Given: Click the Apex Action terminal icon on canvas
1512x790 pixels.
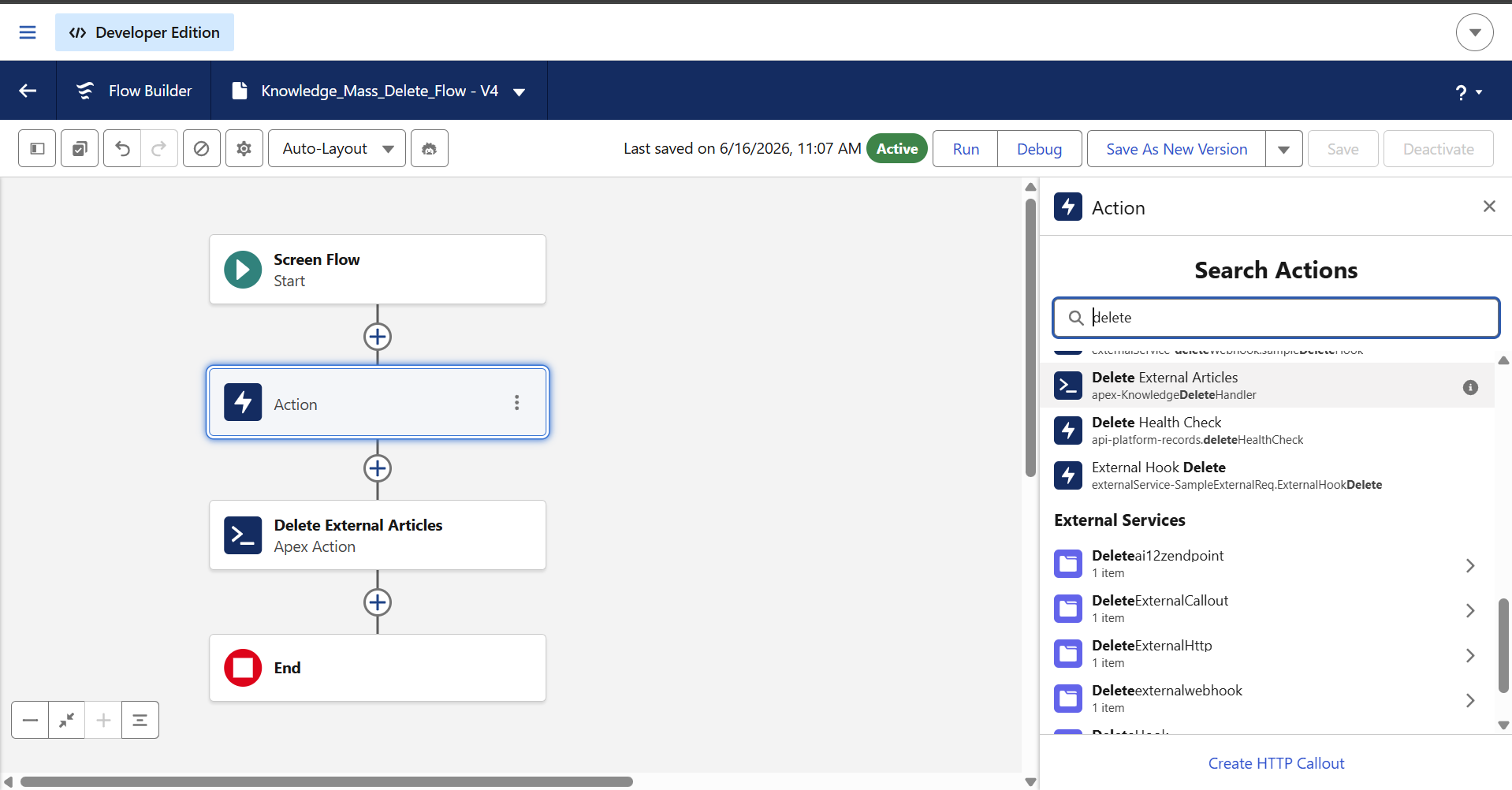Looking at the screenshot, I should [243, 535].
